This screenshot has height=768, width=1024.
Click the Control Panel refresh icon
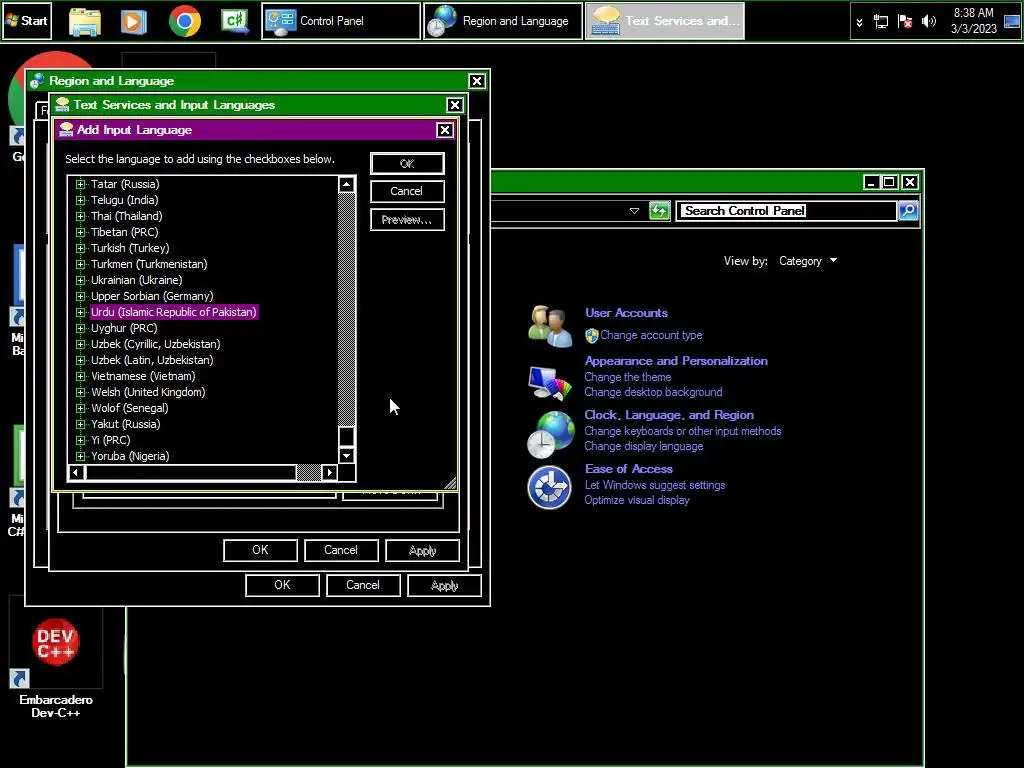point(660,211)
